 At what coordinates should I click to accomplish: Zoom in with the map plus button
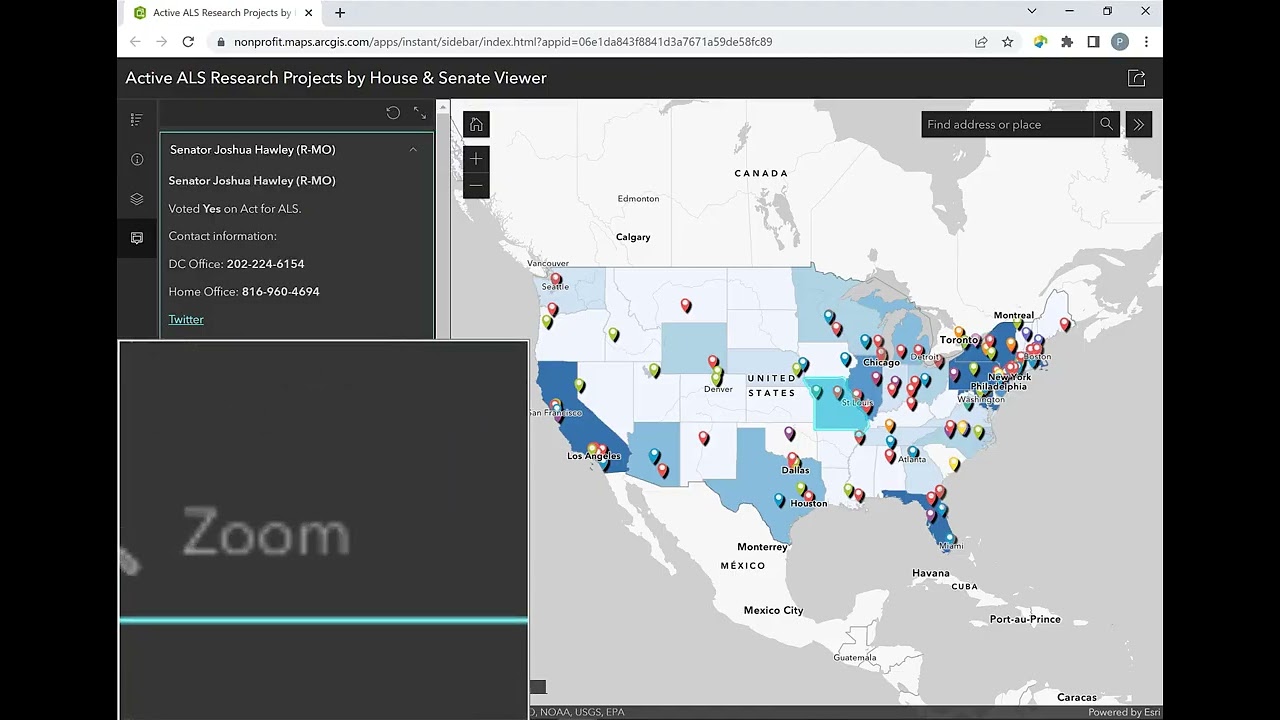click(x=476, y=158)
